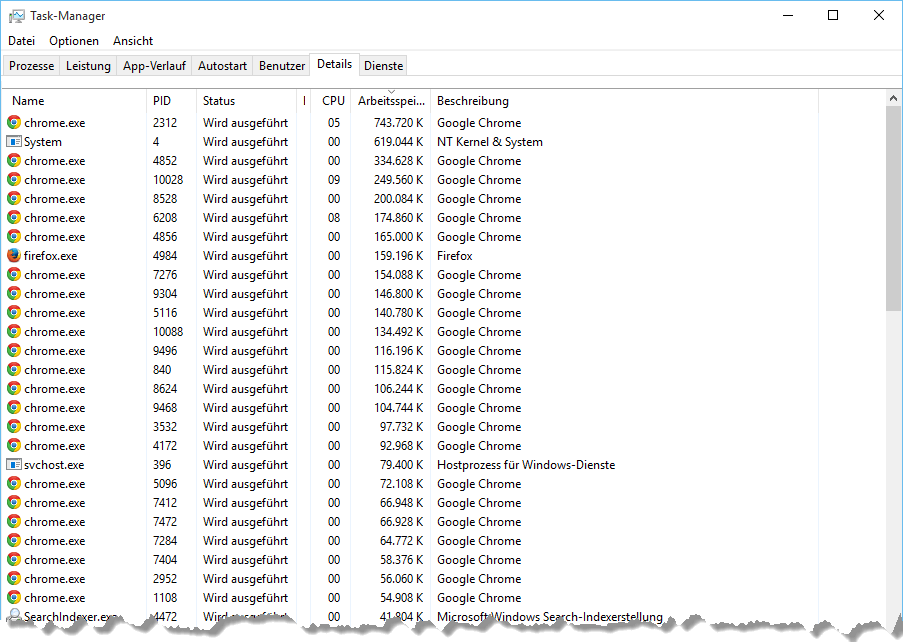Select the memory value 56.060 K
The image size is (903, 642).
tap(401, 579)
